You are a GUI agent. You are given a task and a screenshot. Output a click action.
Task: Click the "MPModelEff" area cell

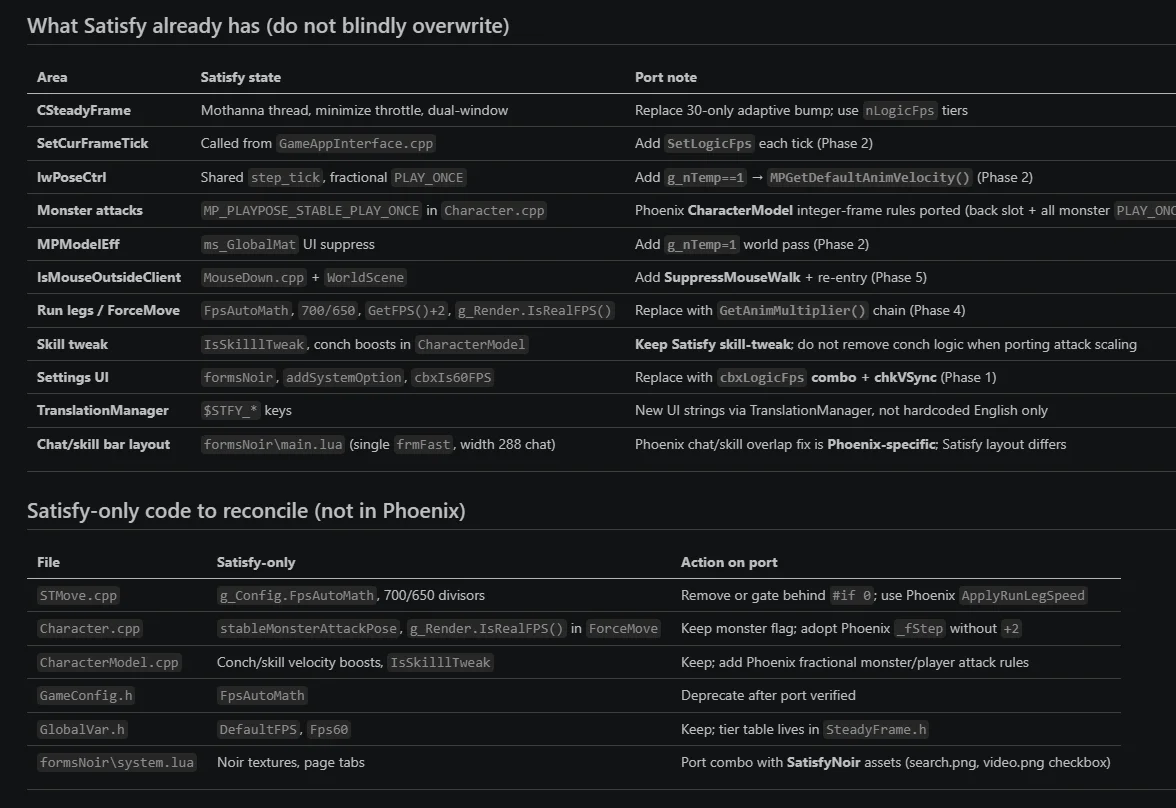click(79, 244)
